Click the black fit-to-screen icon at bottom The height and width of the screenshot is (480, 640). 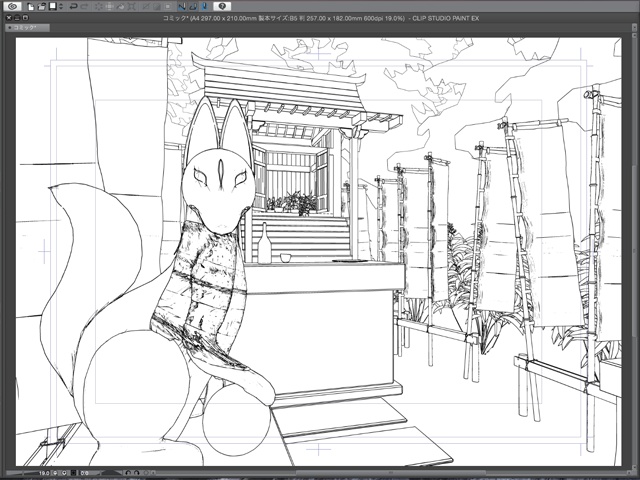click(x=73, y=473)
